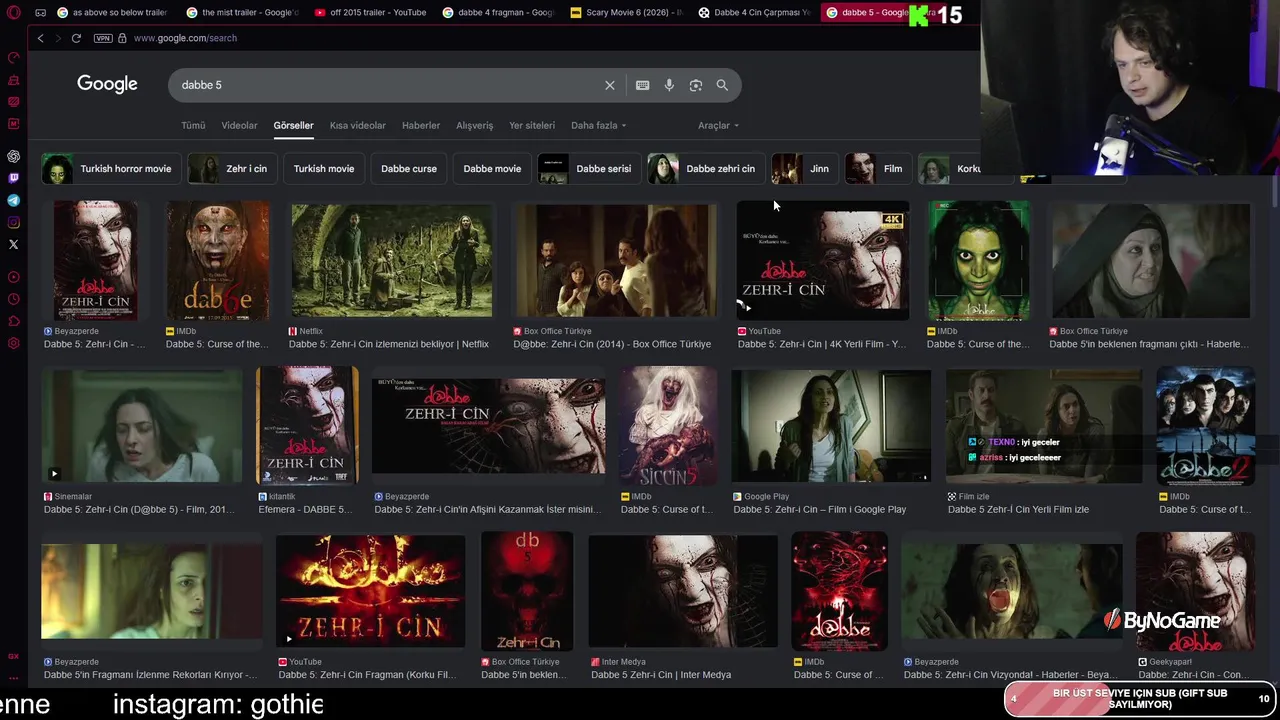
Task: Open the Haberler tab
Action: (x=421, y=125)
